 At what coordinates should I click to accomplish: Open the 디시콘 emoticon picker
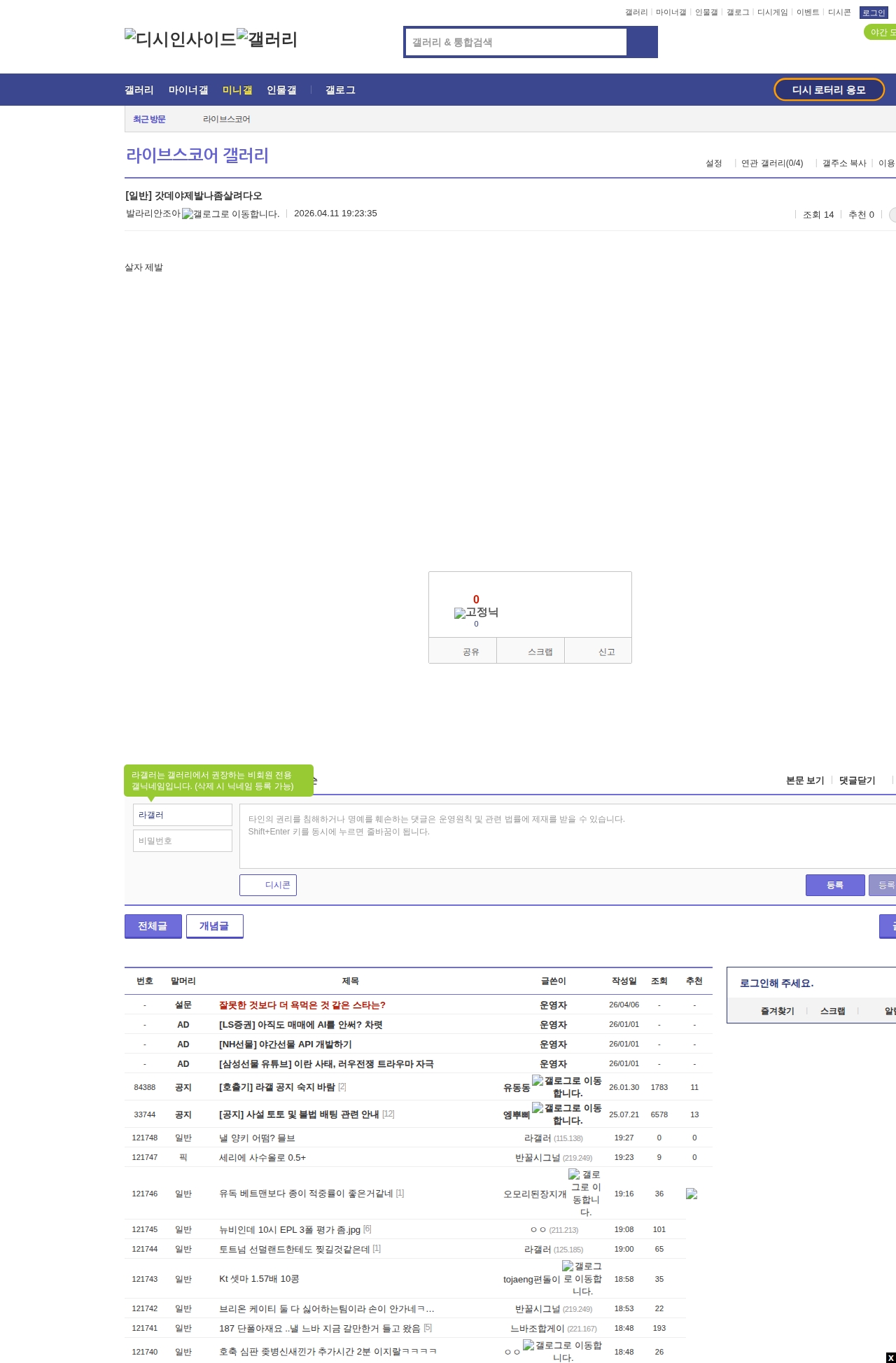(x=268, y=885)
